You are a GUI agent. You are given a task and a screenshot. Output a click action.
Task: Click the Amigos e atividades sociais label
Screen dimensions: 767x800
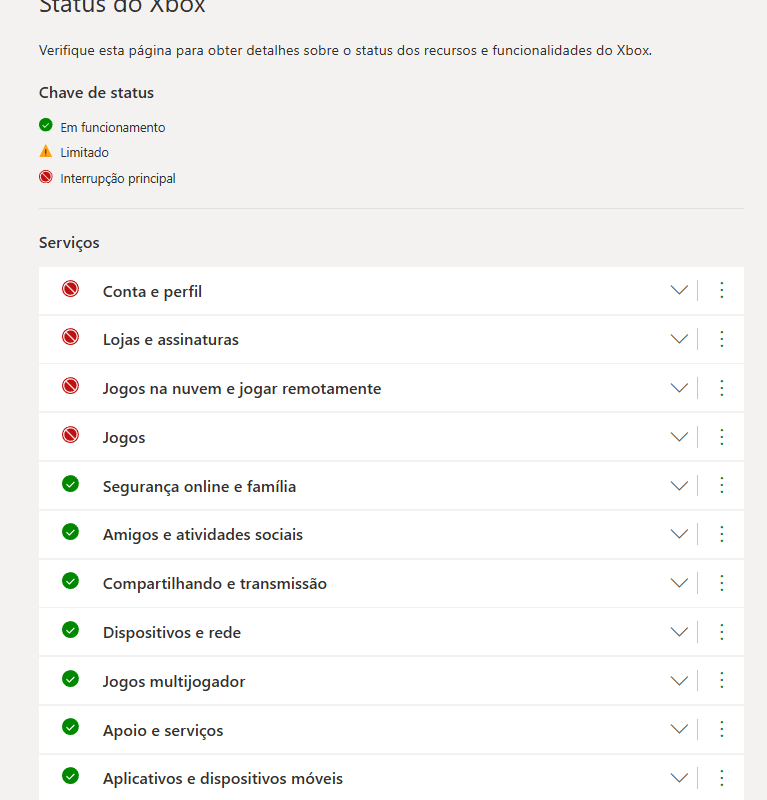pos(202,535)
